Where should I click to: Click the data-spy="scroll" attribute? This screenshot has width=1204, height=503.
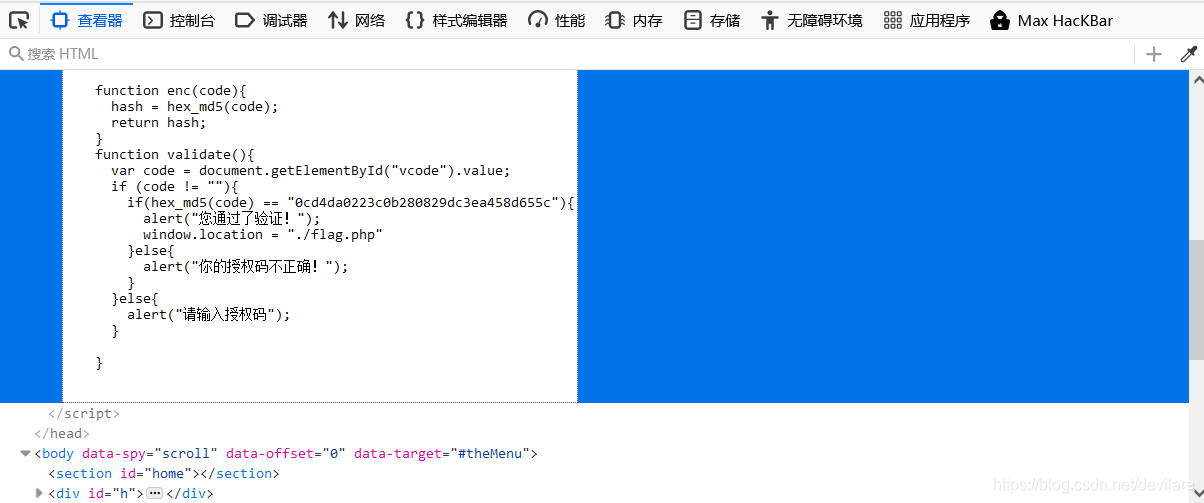coord(150,453)
